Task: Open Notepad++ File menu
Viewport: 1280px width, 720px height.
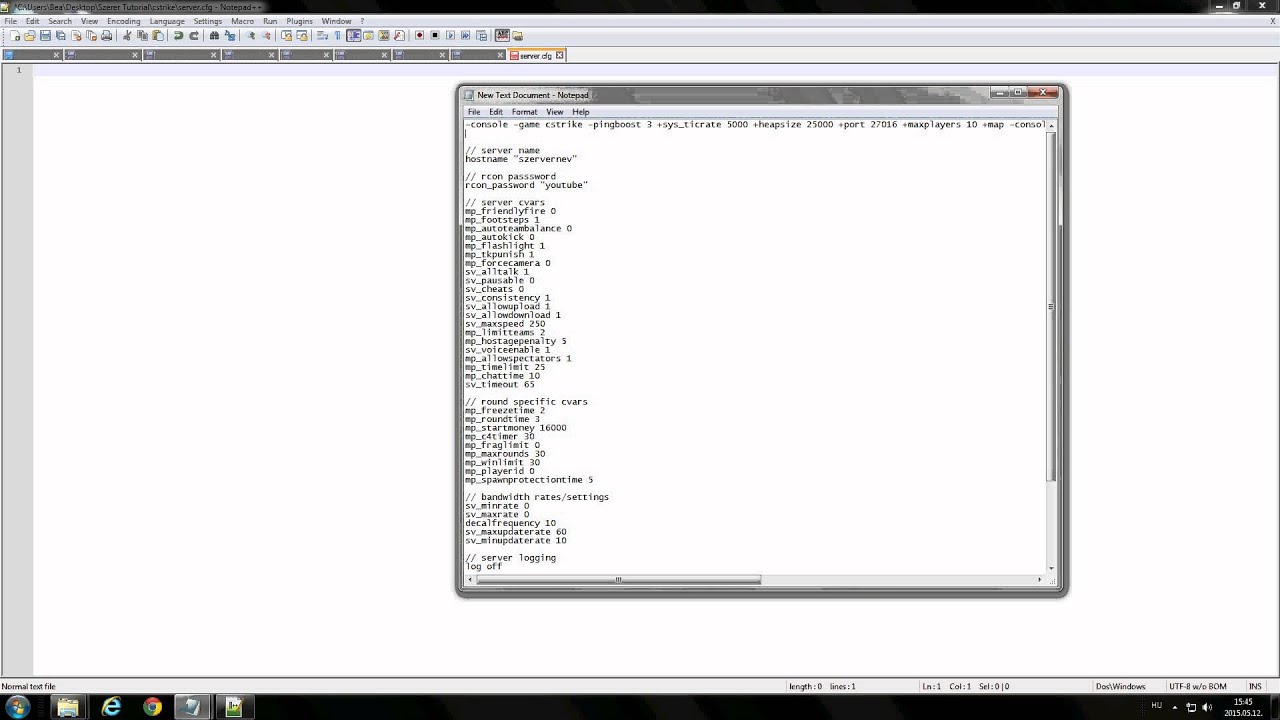Action: coord(10,21)
